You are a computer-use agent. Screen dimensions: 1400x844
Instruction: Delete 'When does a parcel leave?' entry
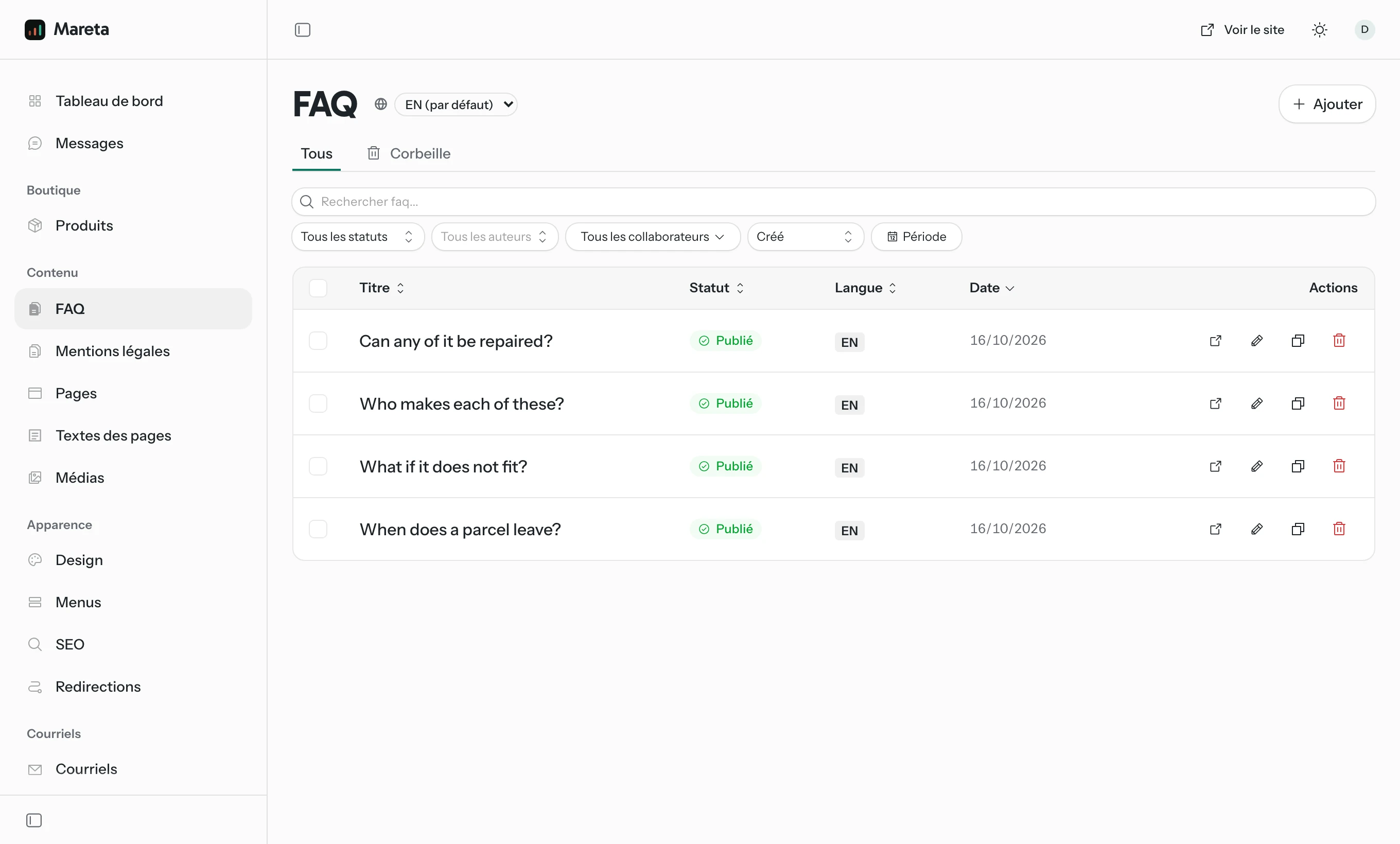tap(1339, 529)
